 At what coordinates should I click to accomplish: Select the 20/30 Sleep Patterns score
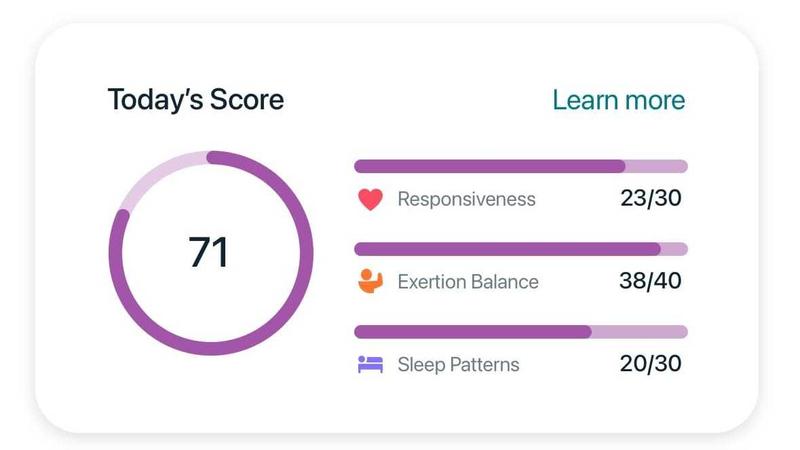pos(650,364)
